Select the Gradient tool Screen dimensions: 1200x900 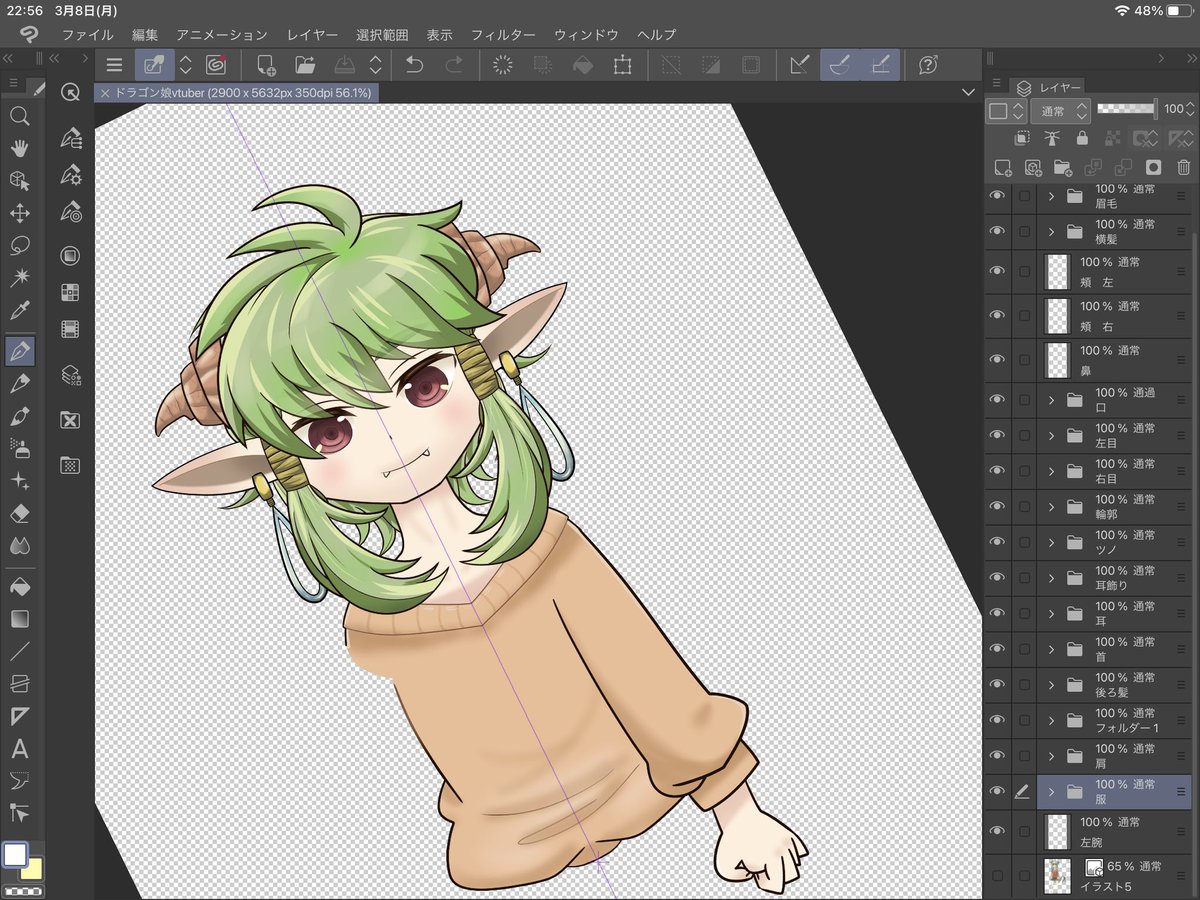click(x=19, y=620)
